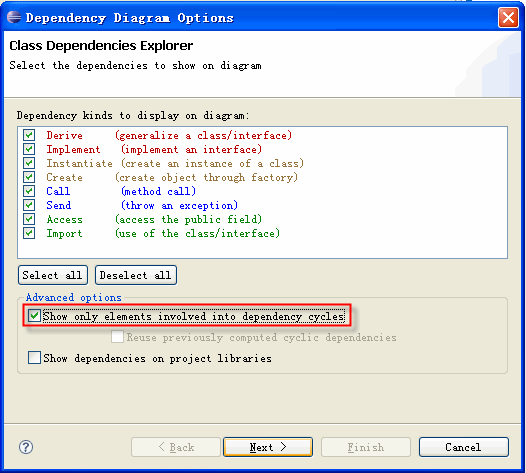Disable the Send dependency checkbox
This screenshot has height=473, width=526.
coord(29,205)
